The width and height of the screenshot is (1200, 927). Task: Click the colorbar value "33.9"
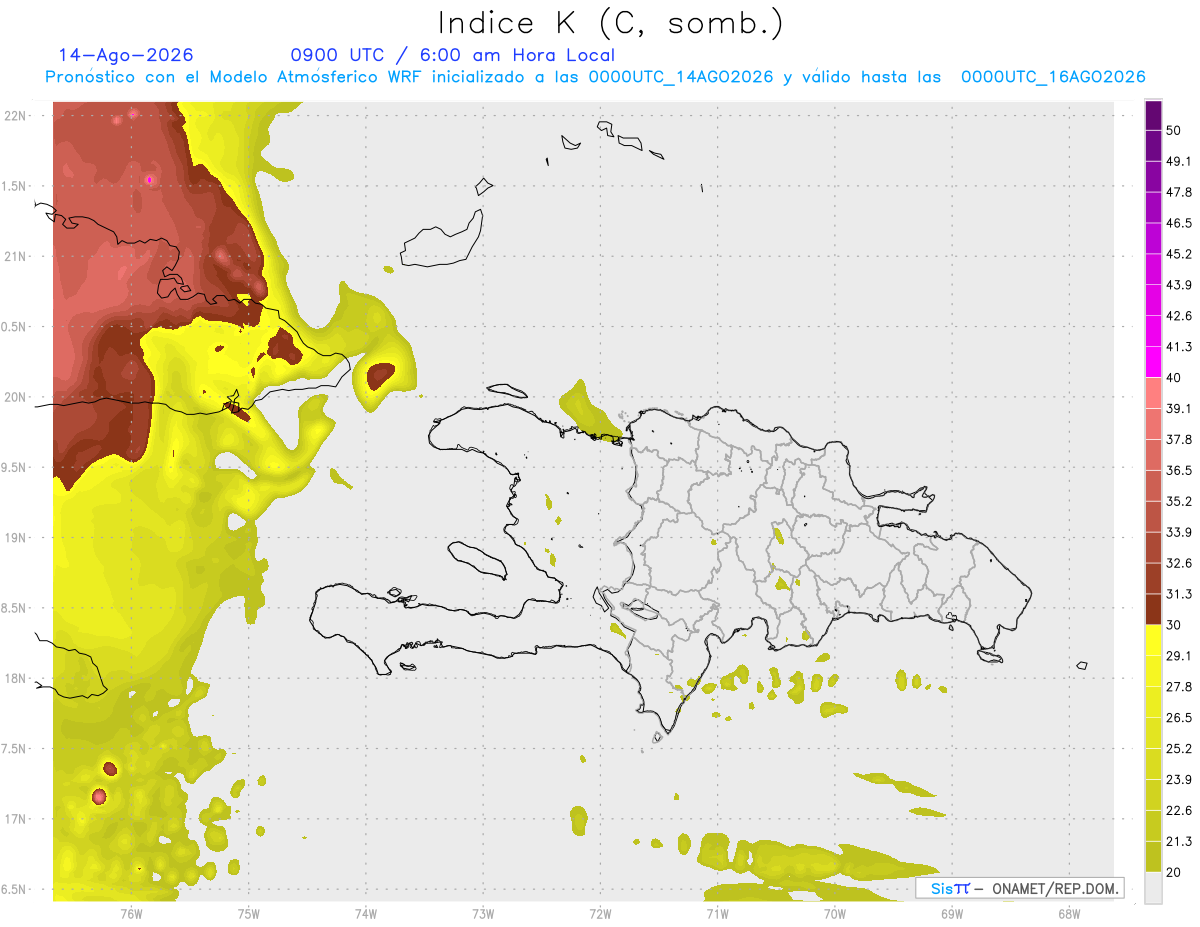1179,532
